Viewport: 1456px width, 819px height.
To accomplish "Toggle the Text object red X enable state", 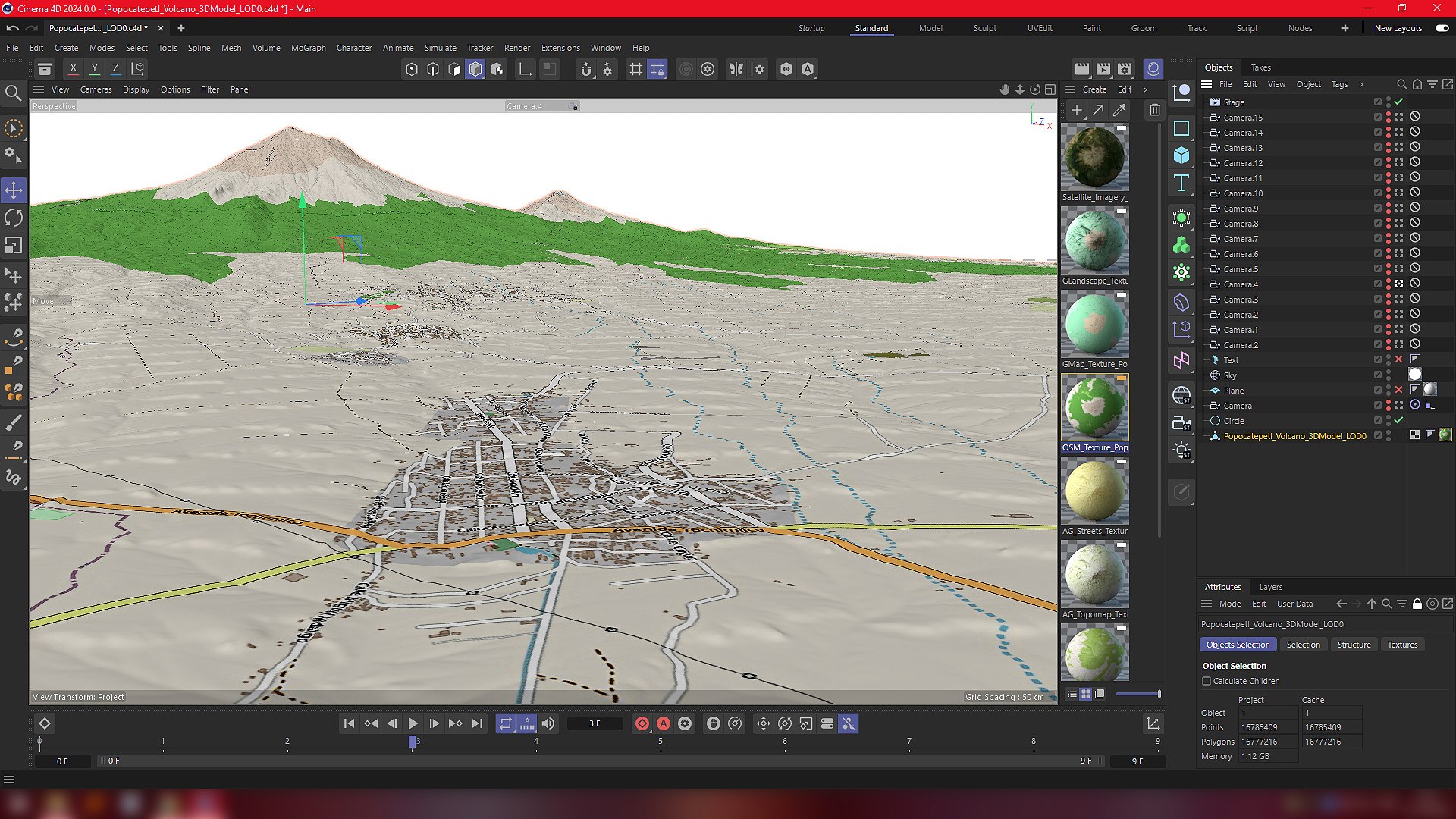I will 1399,359.
